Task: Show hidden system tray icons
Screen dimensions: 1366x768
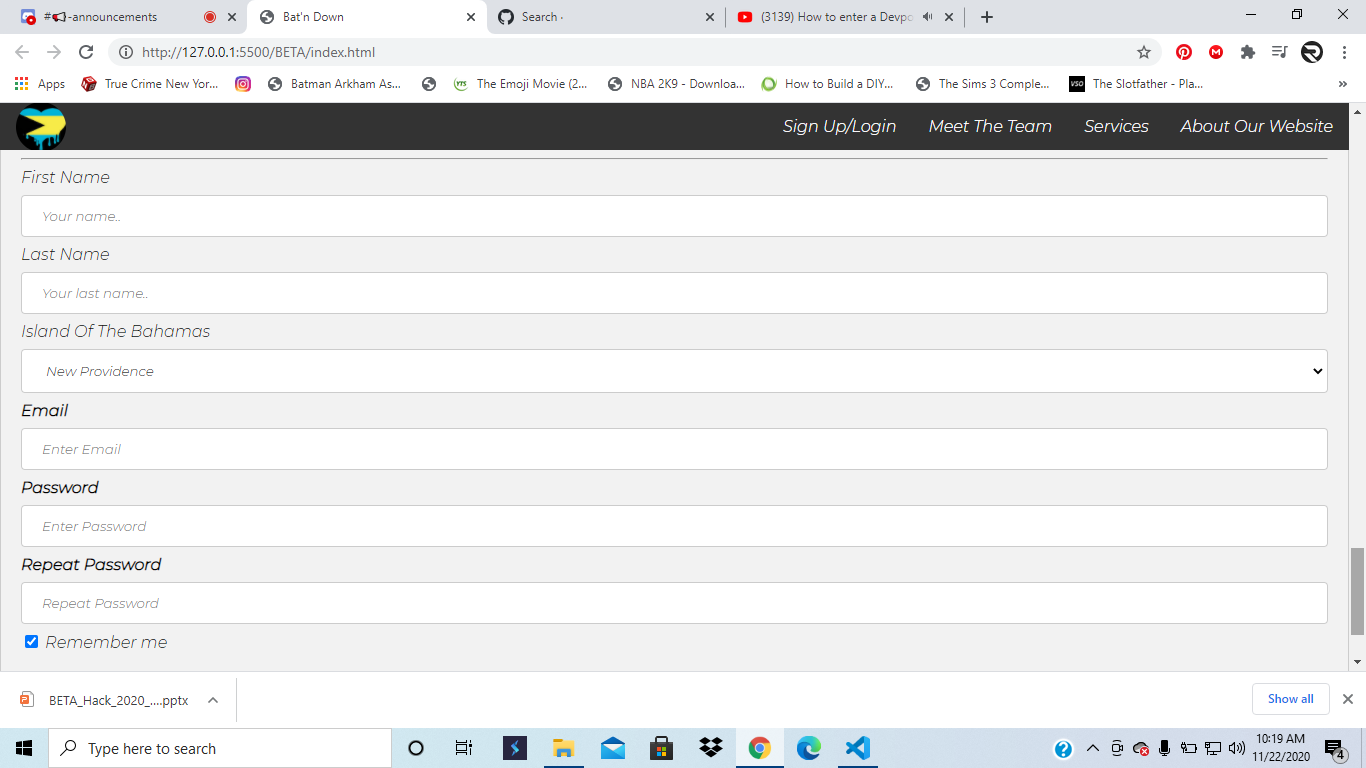Action: 1092,748
